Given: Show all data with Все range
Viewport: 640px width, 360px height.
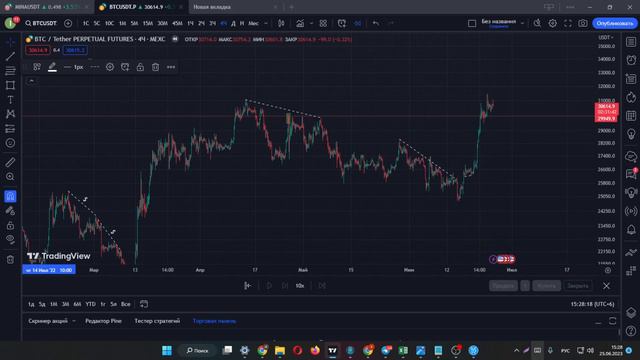Looking at the screenshot, I should pos(126,304).
